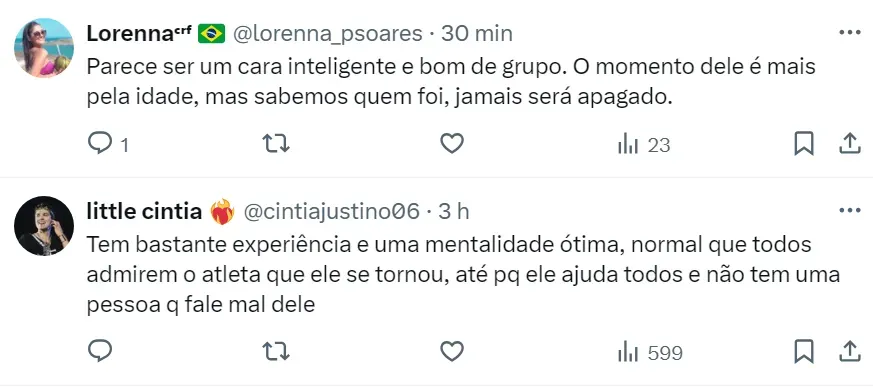Visit @lorenna_psoares handle link
Viewport: 873px width, 392px height.
click(x=327, y=34)
